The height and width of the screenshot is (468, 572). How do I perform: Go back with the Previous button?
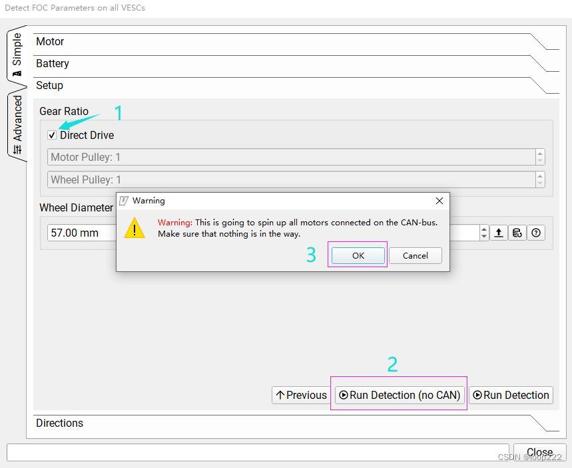[301, 395]
